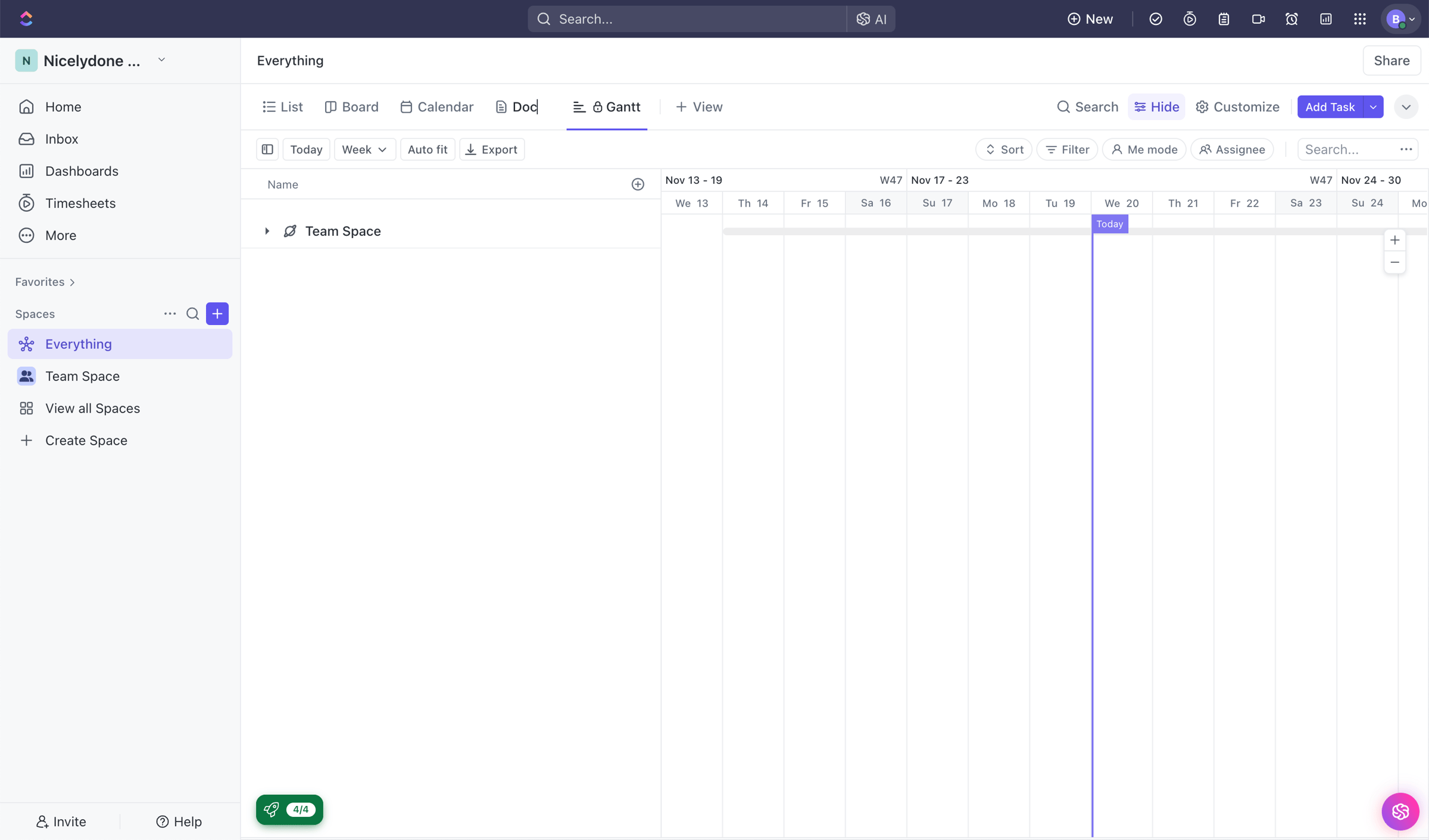The width and height of the screenshot is (1429, 840).
Task: Open Spaces options three-dot menu
Action: tap(170, 314)
